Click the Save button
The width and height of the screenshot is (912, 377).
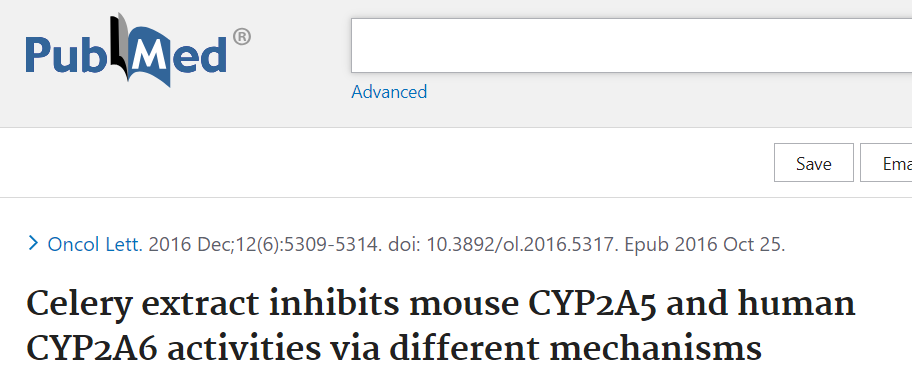coord(814,163)
